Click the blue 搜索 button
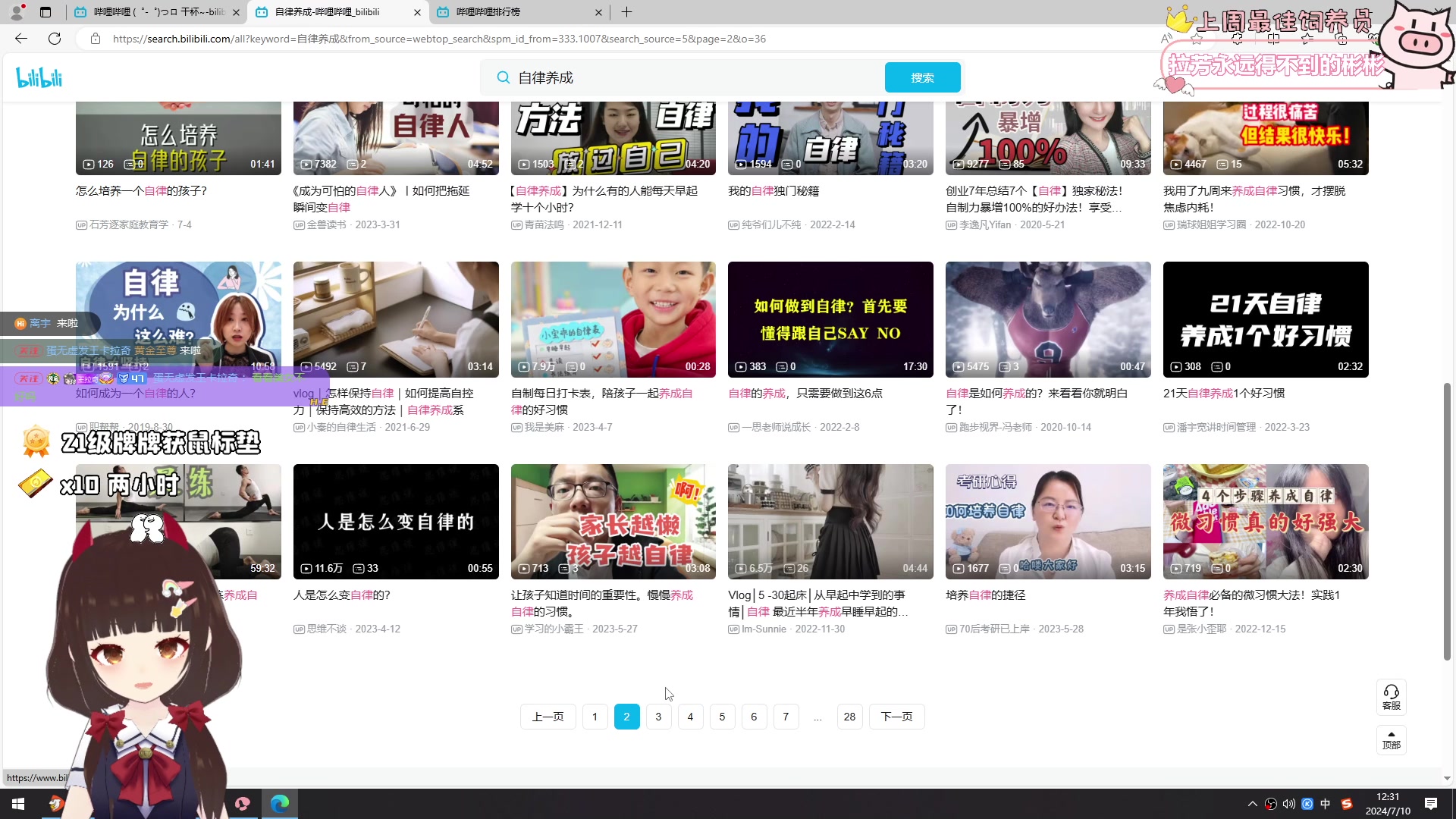The image size is (1456, 819). coord(922,77)
